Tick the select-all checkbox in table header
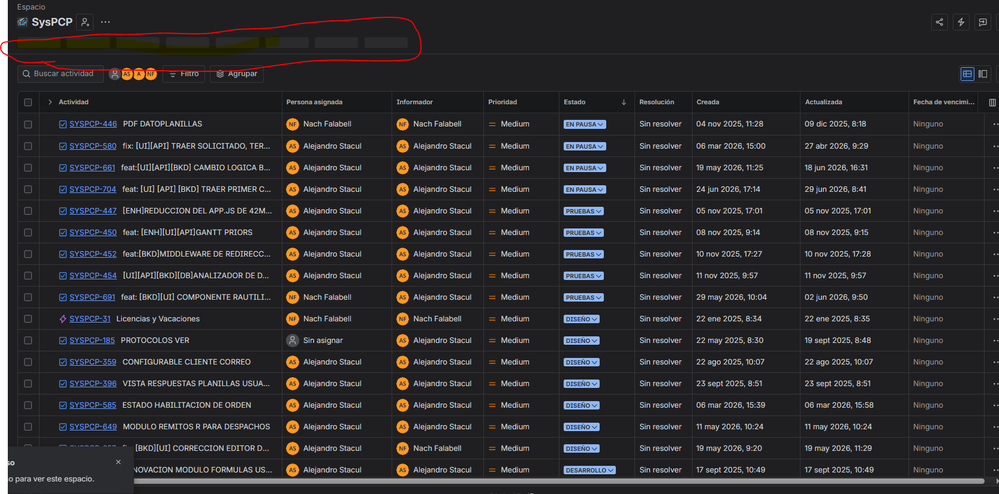This screenshot has width=999, height=494. coord(28,102)
